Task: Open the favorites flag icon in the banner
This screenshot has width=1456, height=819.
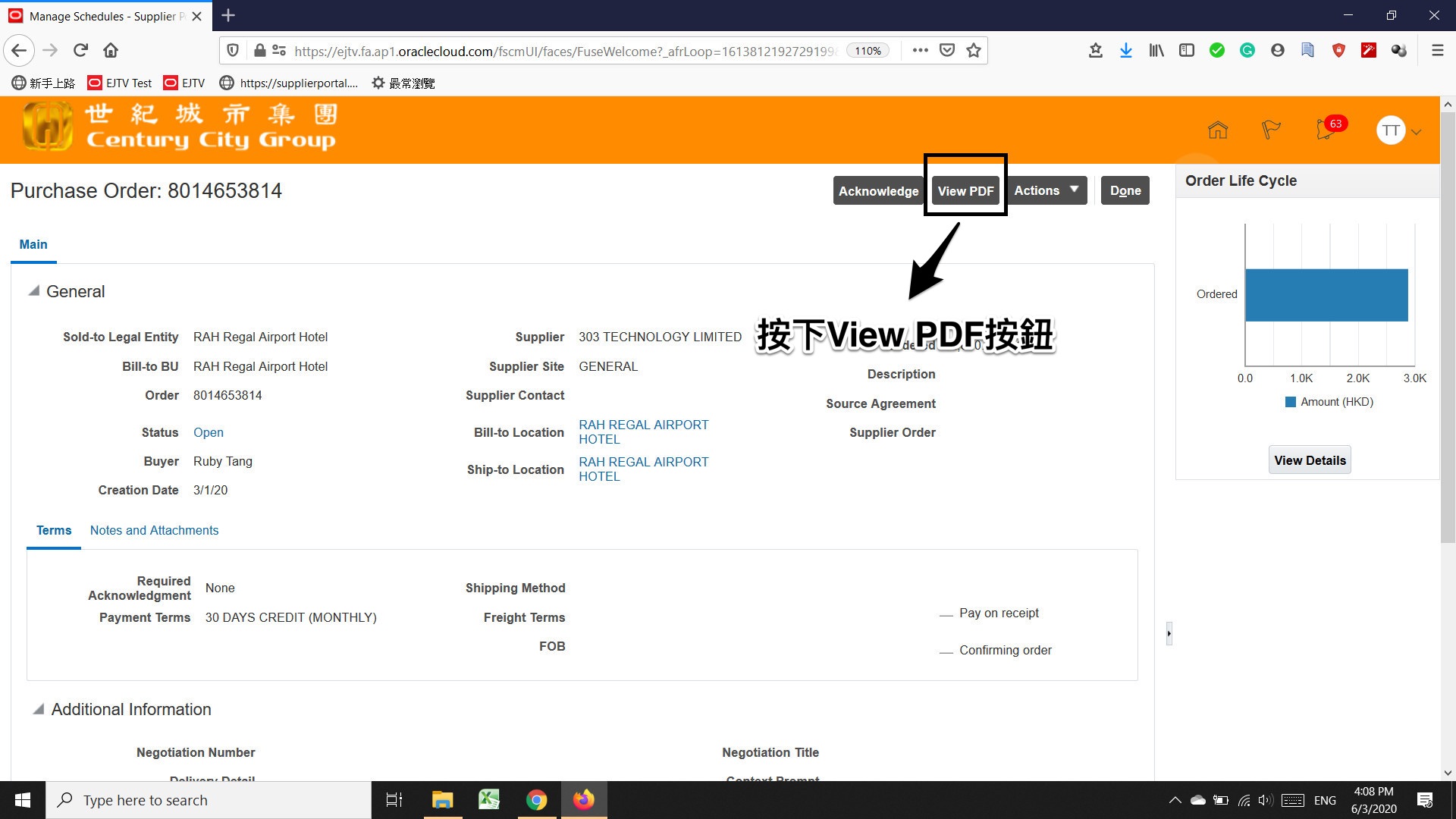Action: 1271,130
